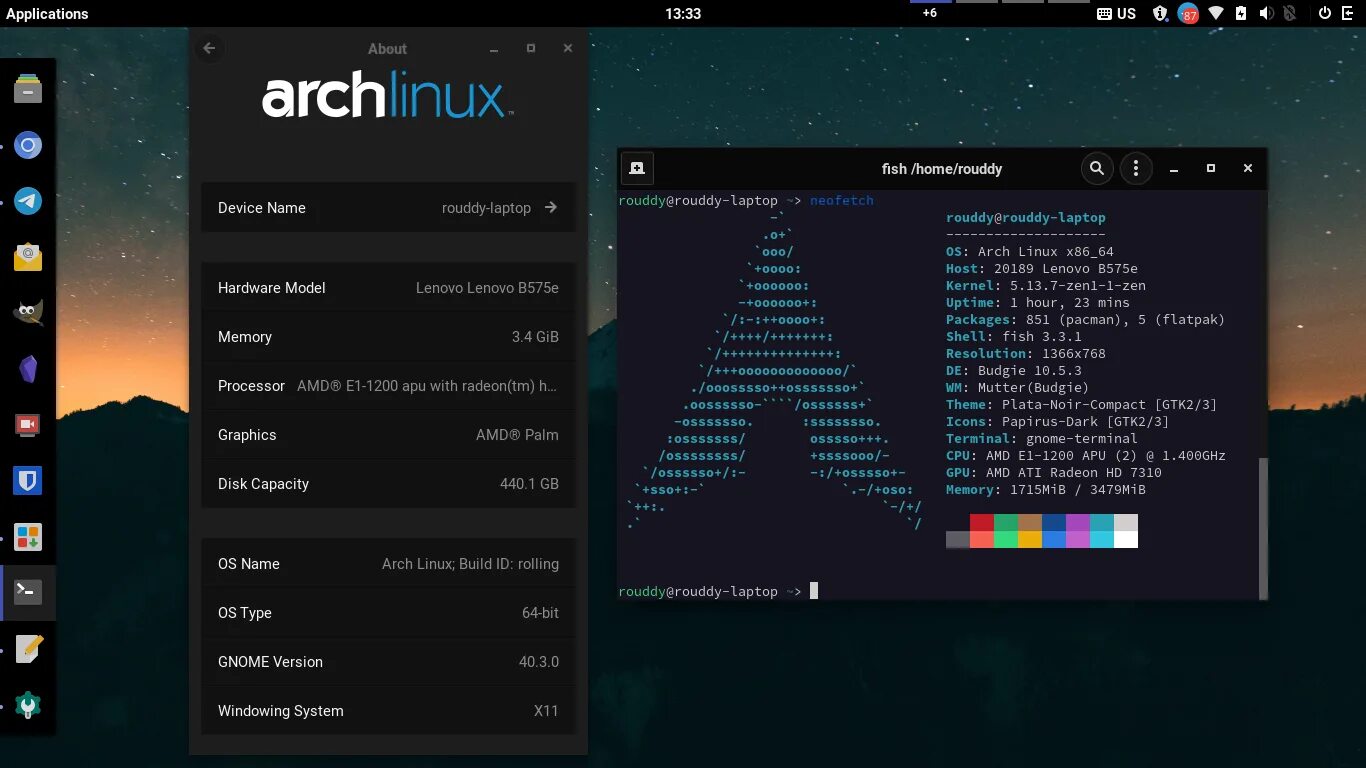Click the 'DE: Budgie 10.5.3' line
Viewport: 1366px width, 768px height.
tap(1014, 370)
